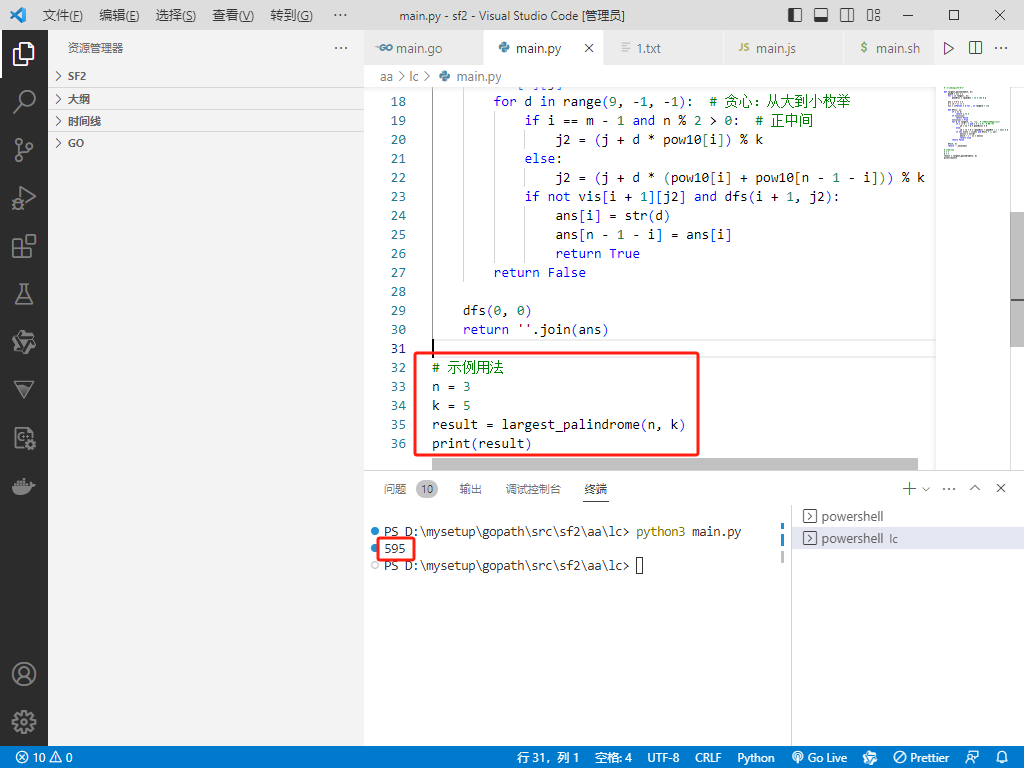Image resolution: width=1024 pixels, height=768 pixels.
Task: Expand the 时间线 timeline section
Action: click(206, 121)
